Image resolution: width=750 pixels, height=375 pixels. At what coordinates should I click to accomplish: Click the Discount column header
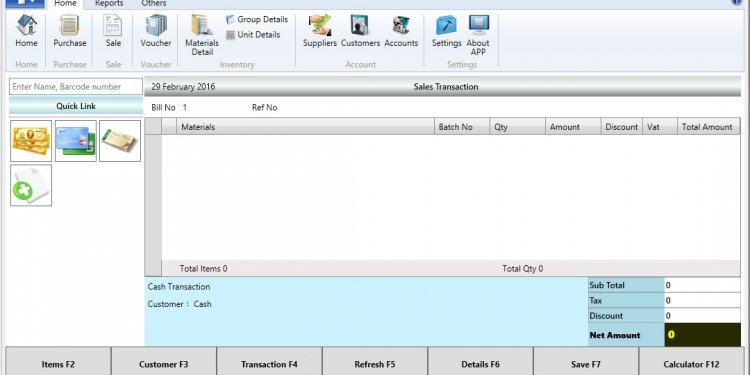(622, 127)
